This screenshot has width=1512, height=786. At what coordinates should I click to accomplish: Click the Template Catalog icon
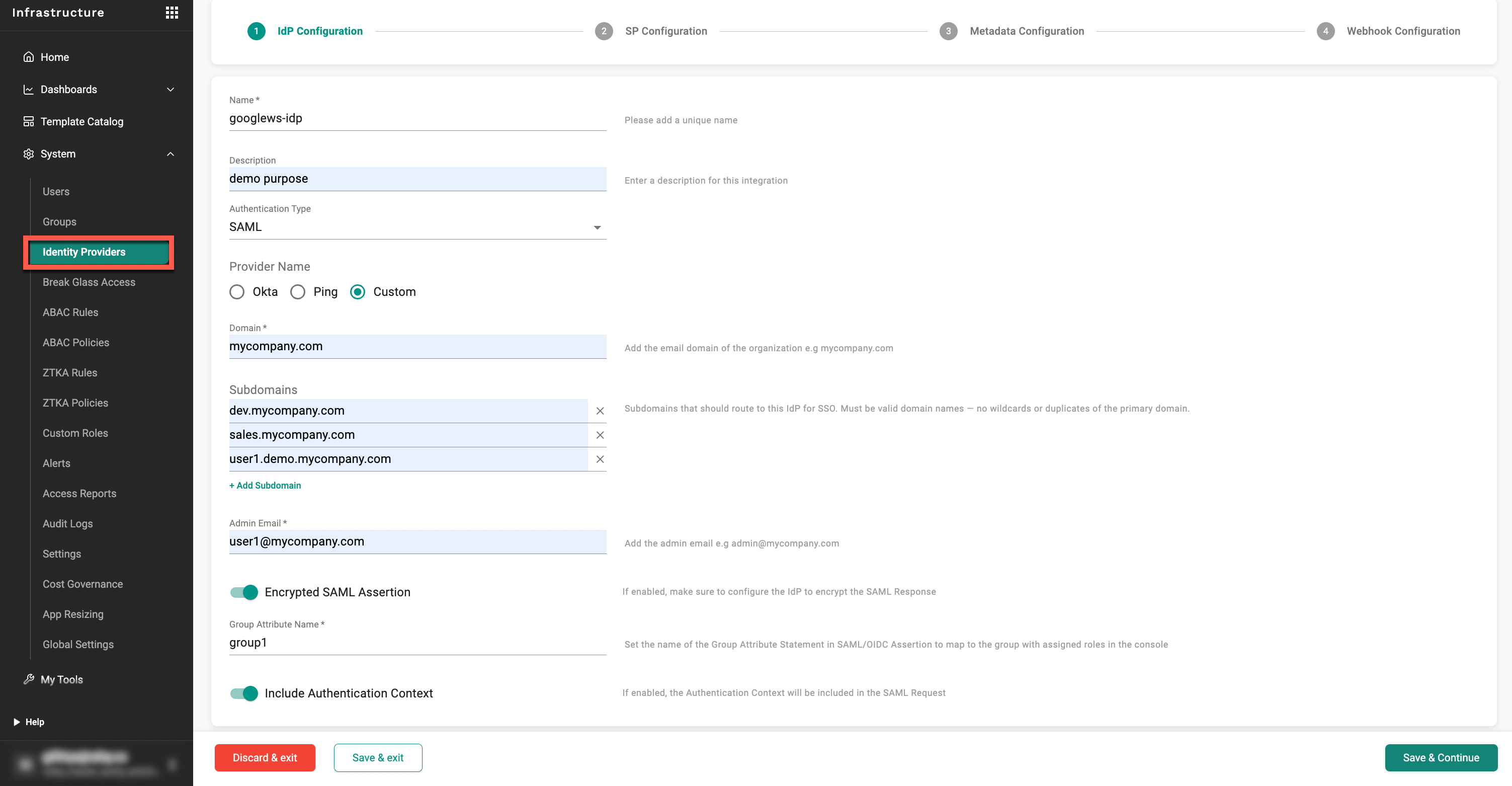(x=28, y=121)
